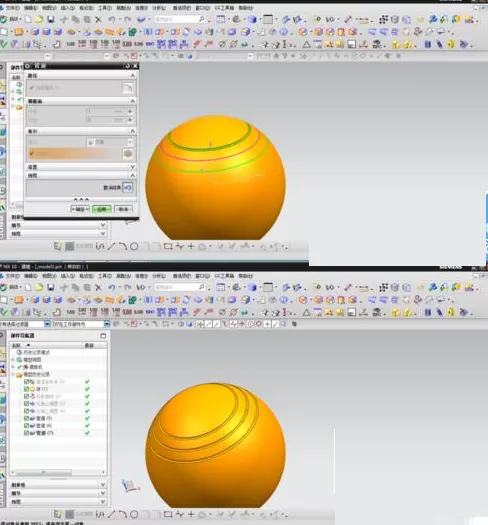Expand the 预览 panel in the lower Part Navigator

click(x=103, y=501)
